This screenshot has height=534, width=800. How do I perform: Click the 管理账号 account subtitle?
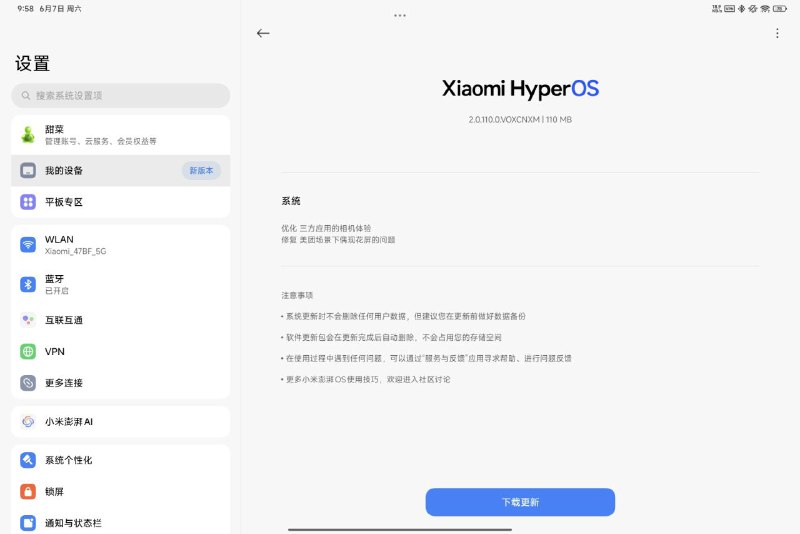pyautogui.click(x=101, y=141)
